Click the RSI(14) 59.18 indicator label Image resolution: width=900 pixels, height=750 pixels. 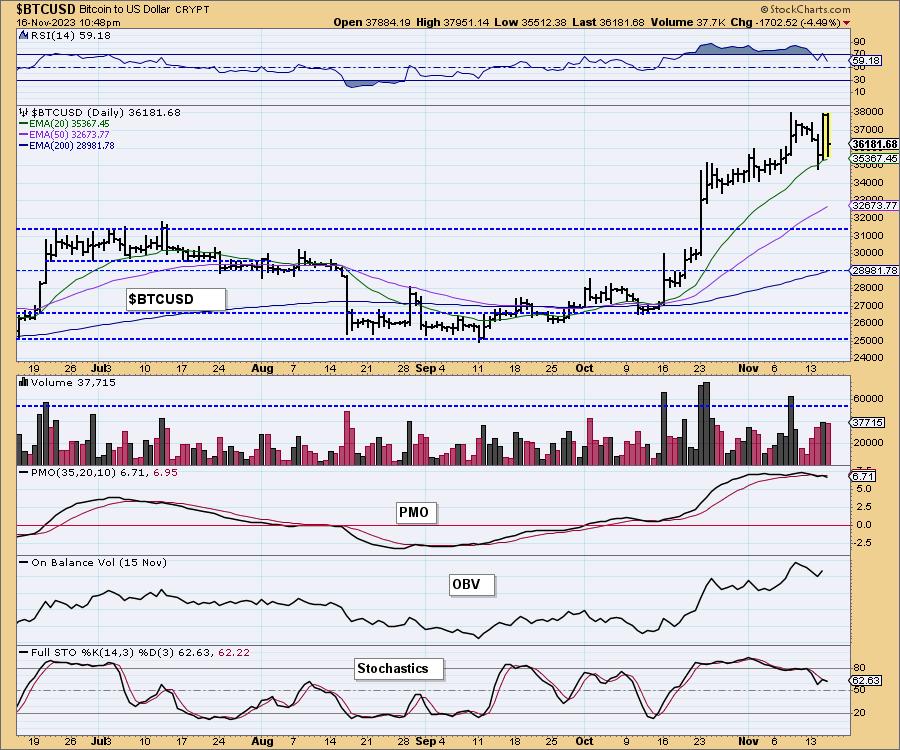tap(71, 35)
